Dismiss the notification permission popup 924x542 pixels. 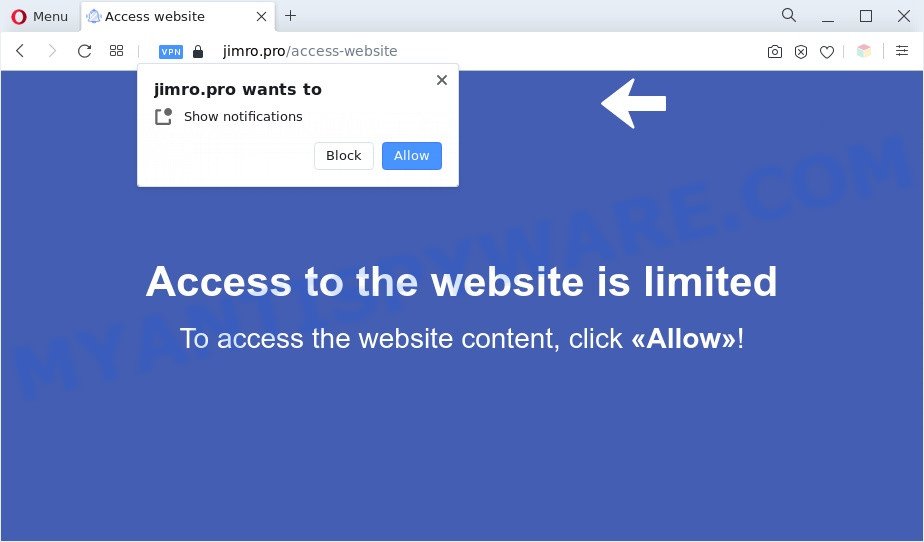click(x=441, y=80)
